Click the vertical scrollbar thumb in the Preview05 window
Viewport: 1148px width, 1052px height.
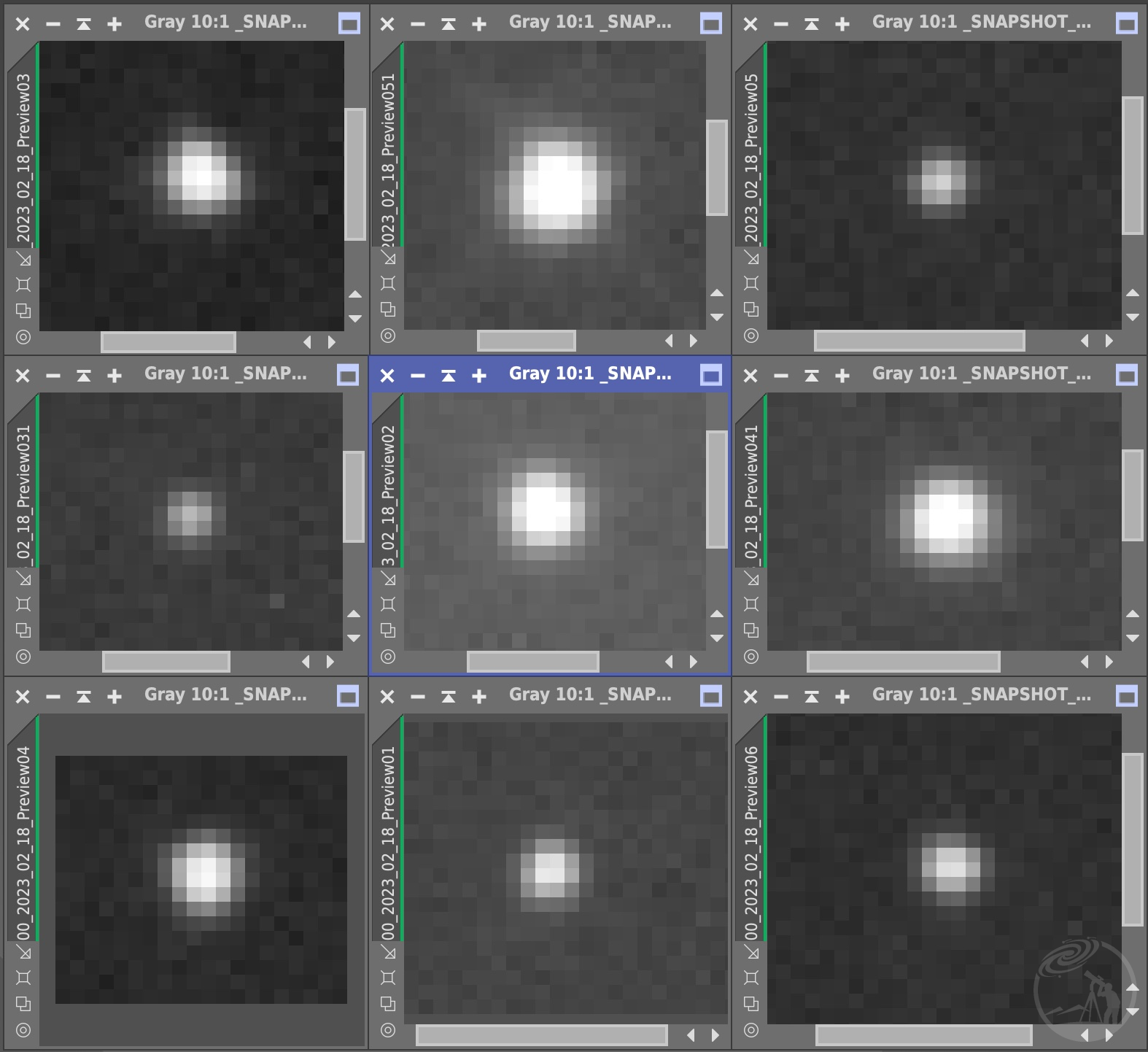click(x=1133, y=166)
